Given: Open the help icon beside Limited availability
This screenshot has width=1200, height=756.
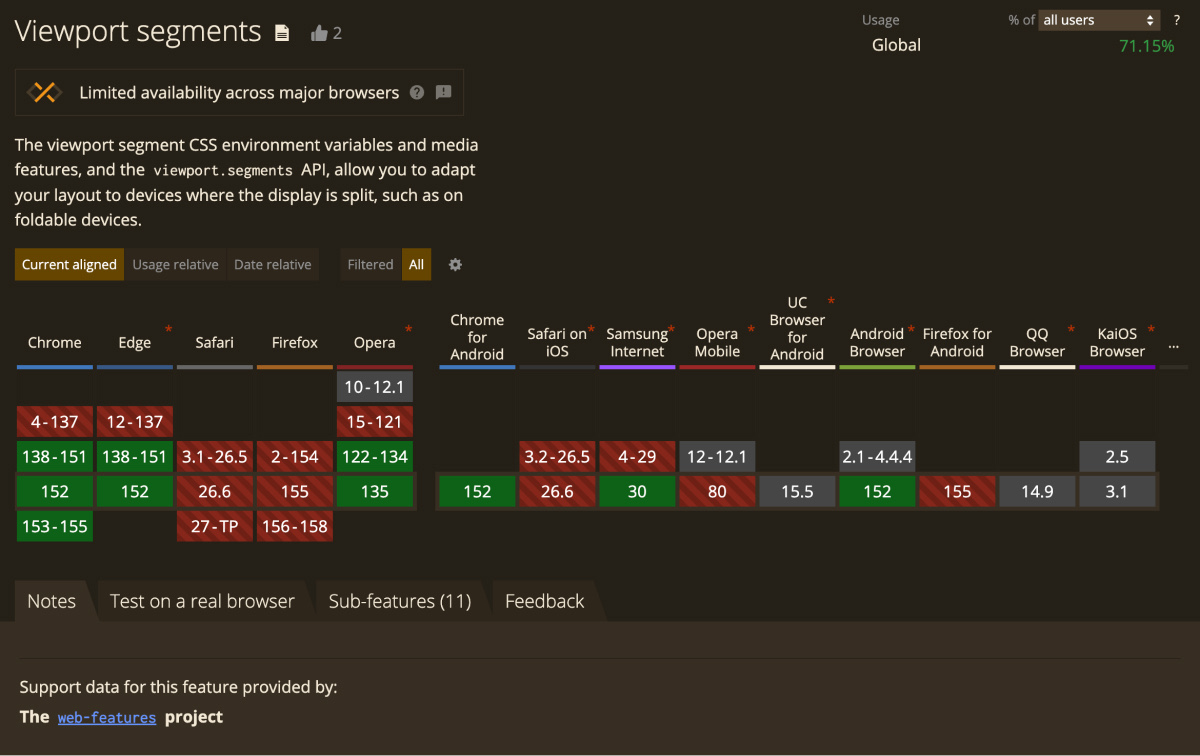Looking at the screenshot, I should pyautogui.click(x=417, y=92).
